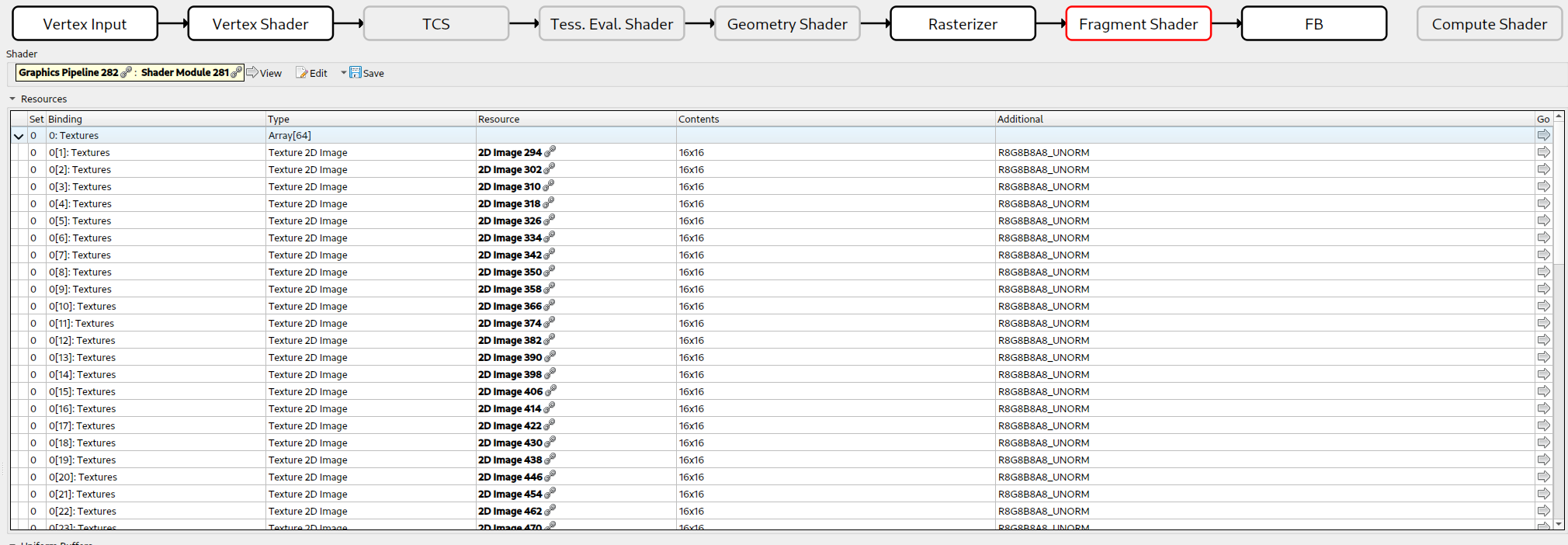The image size is (1568, 545).
Task: Open the dropdown arrow beside Save
Action: (x=344, y=72)
